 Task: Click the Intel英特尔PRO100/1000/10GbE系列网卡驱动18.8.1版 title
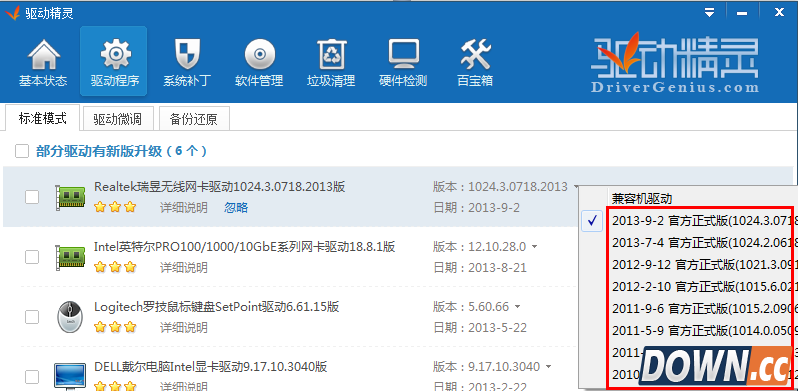click(245, 247)
